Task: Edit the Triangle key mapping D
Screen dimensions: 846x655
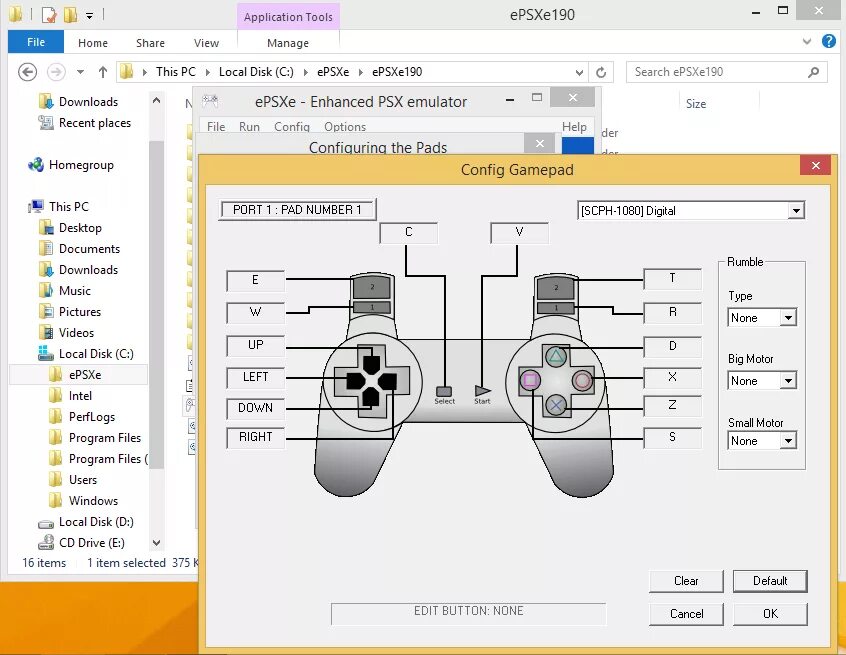Action: pos(672,346)
